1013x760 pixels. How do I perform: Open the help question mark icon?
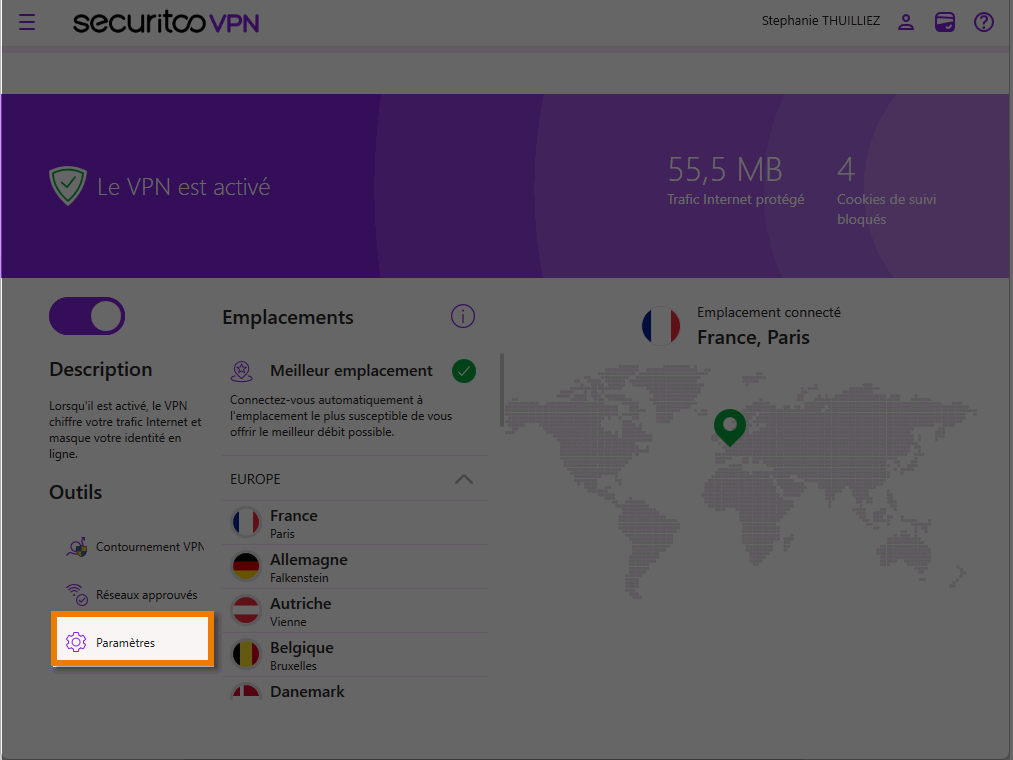[983, 23]
